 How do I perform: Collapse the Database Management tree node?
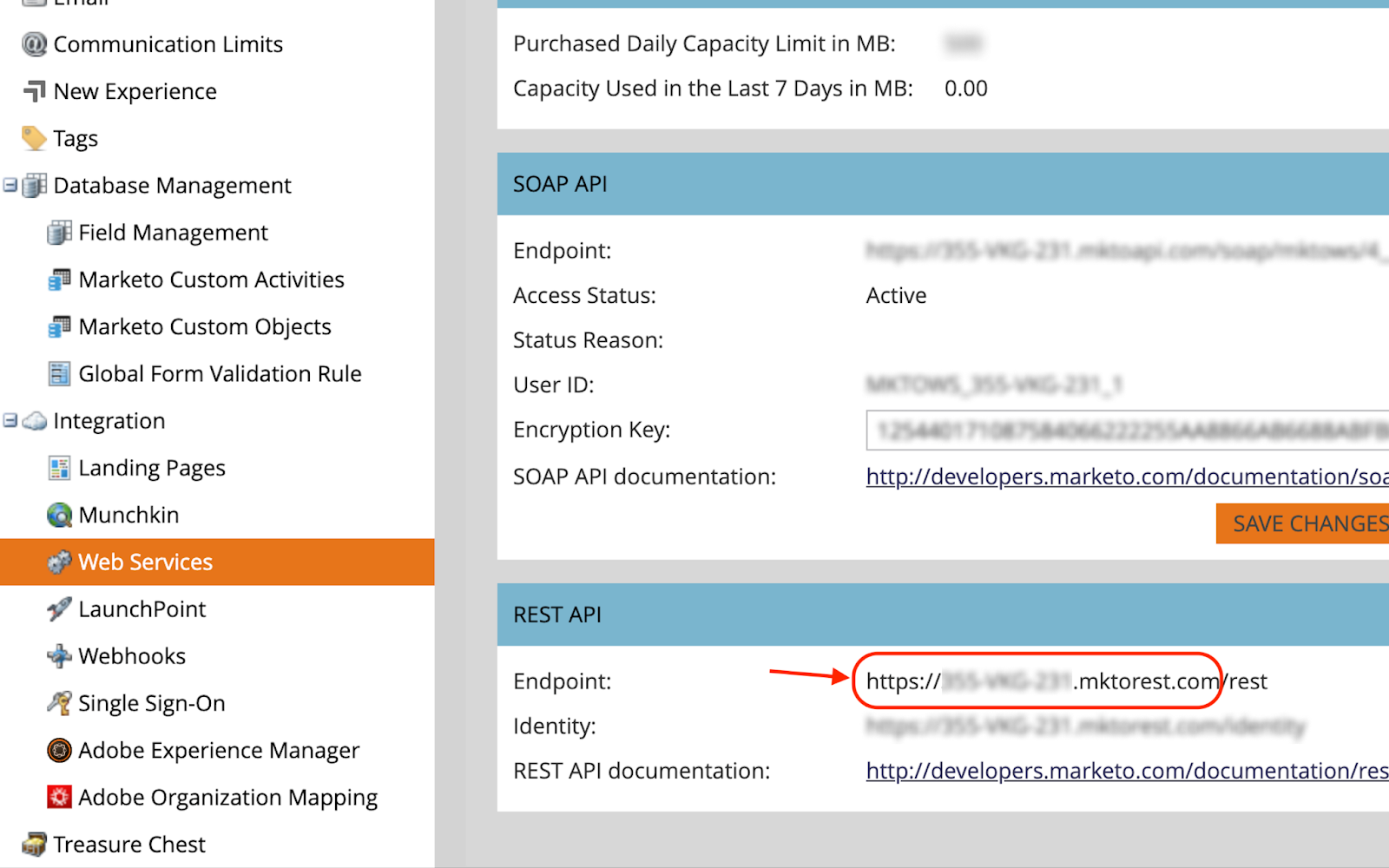pyautogui.click(x=10, y=185)
